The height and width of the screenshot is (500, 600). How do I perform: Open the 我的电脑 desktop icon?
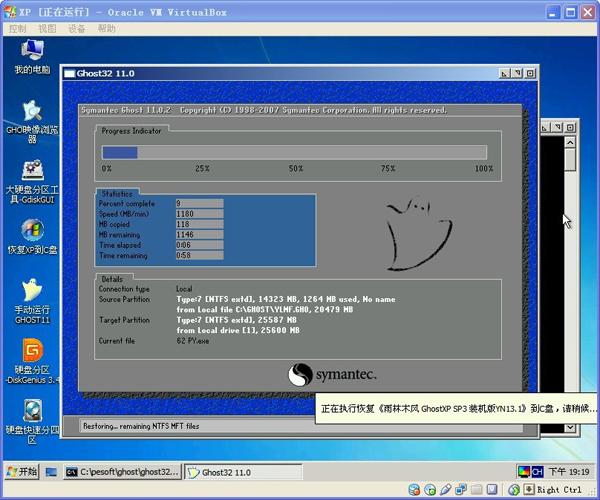[x=32, y=57]
